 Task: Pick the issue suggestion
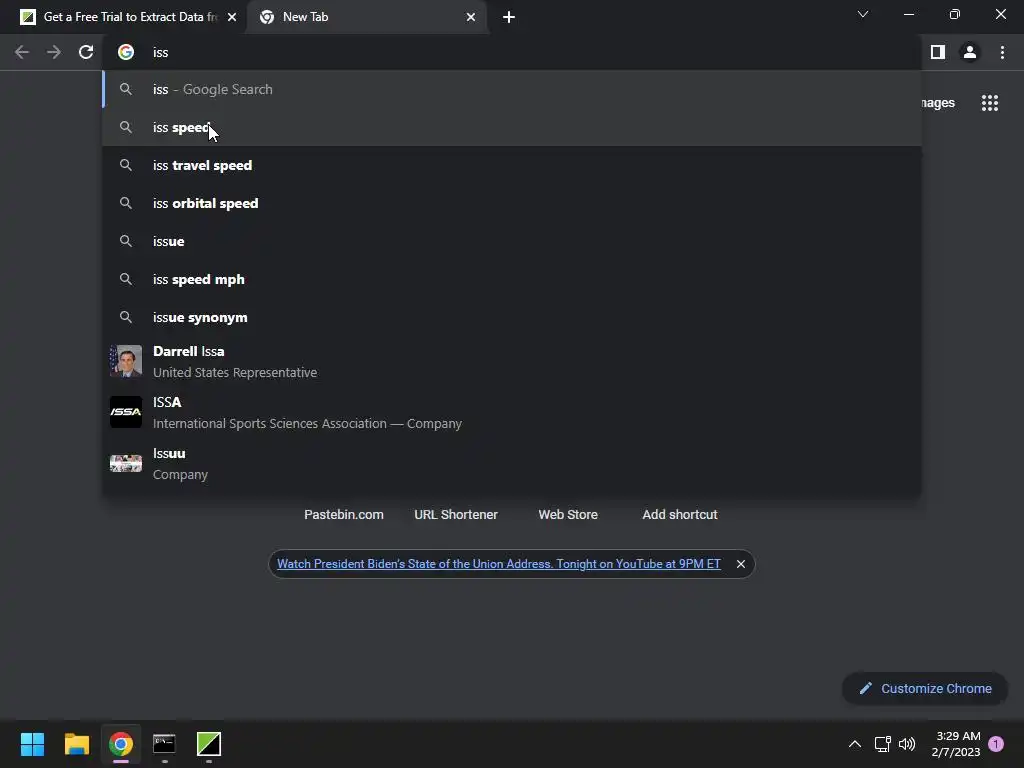[512, 241]
